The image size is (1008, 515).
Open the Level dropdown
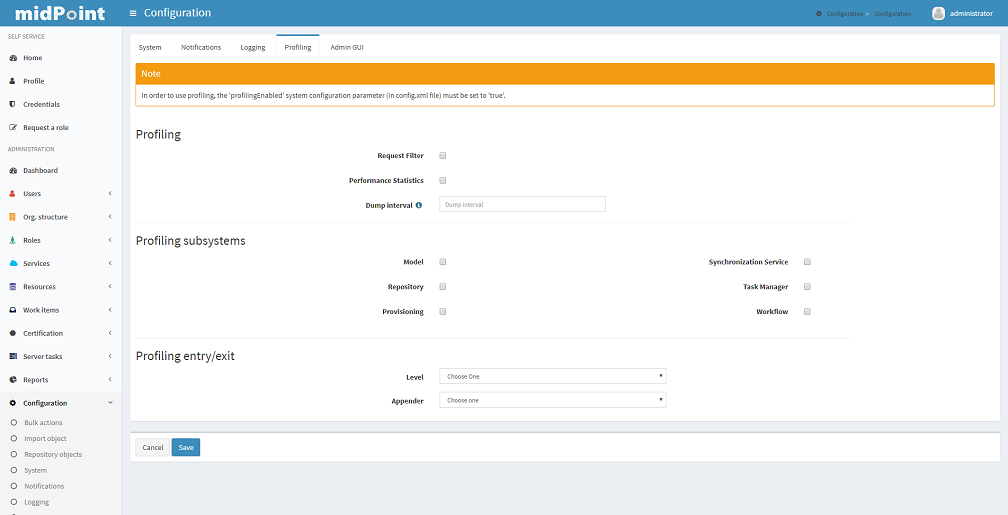[552, 377]
